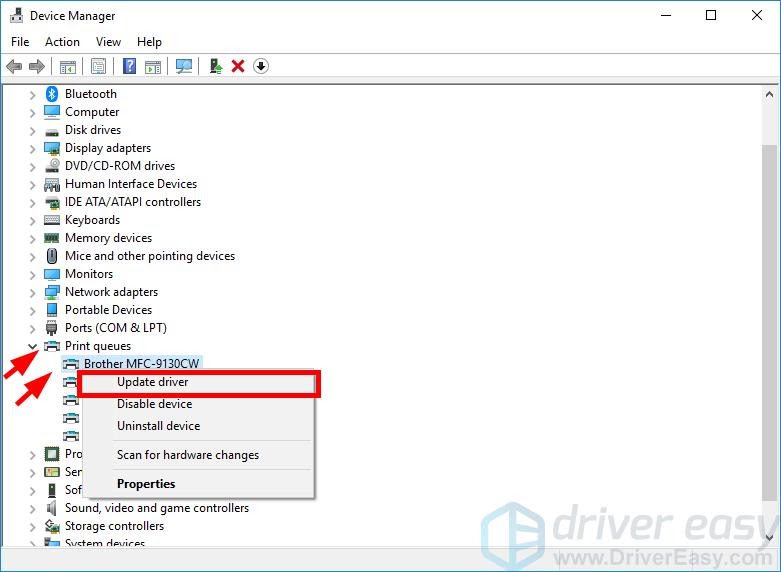Click the Update device driver toolbar icon
781x572 pixels.
coord(216,66)
